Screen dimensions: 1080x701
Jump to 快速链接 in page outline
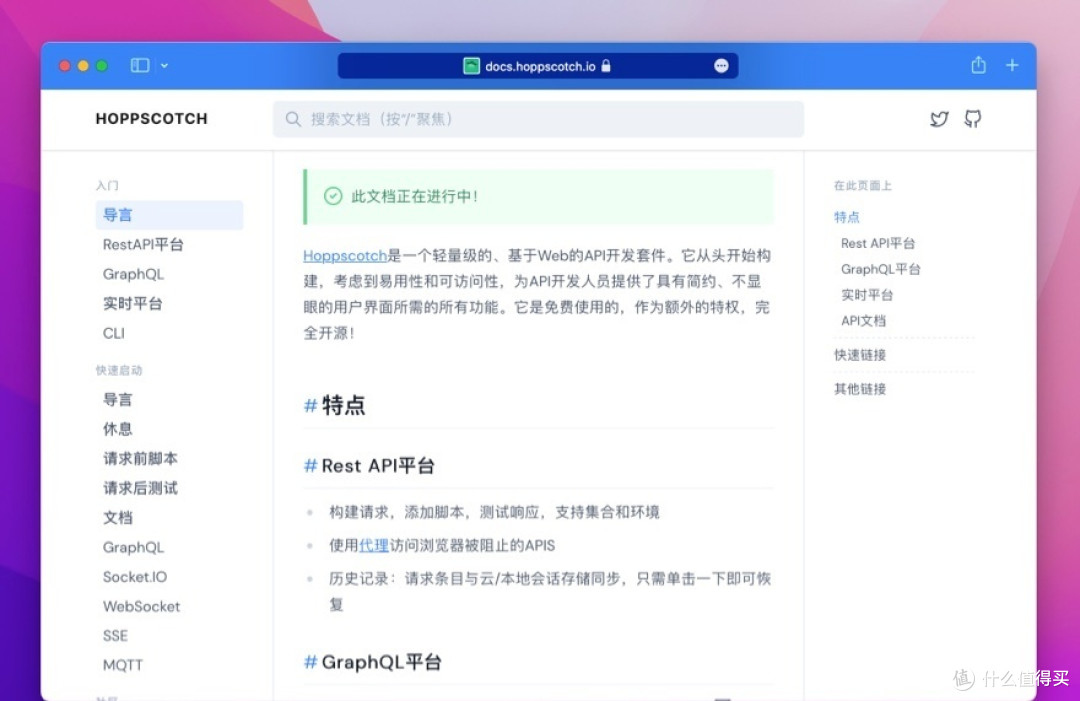[x=860, y=355]
